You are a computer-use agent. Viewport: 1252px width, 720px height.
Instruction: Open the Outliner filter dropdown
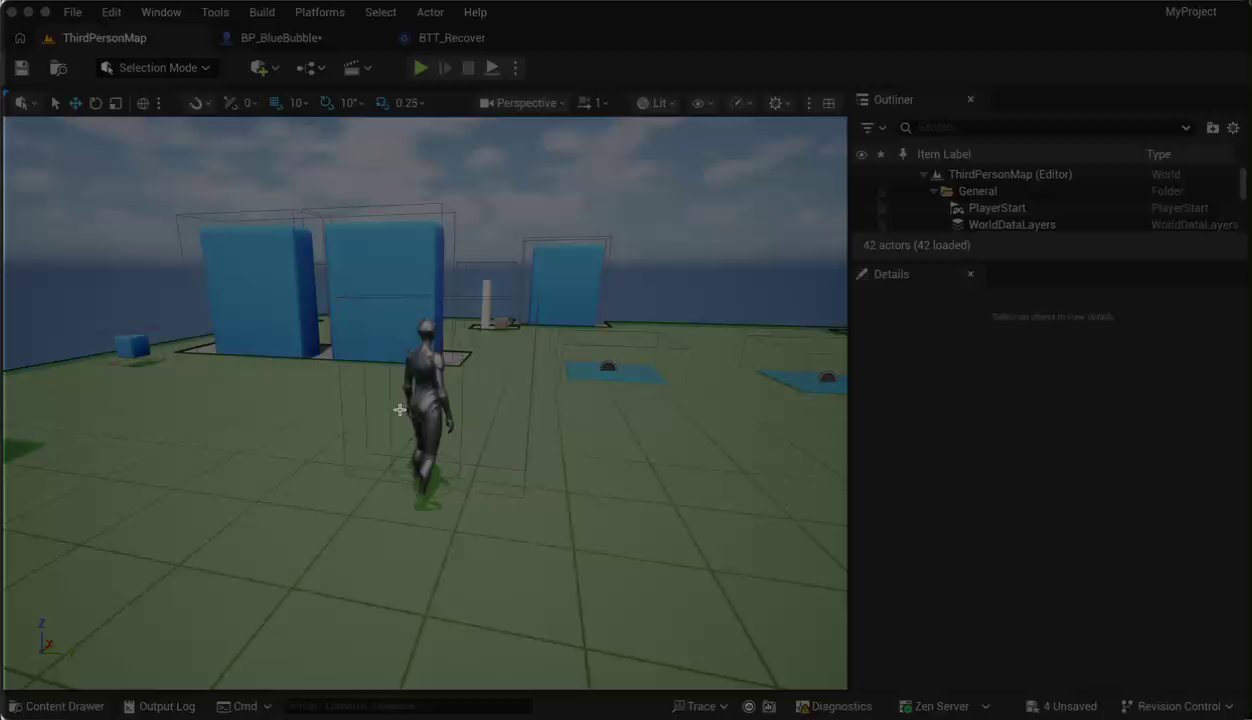click(873, 128)
